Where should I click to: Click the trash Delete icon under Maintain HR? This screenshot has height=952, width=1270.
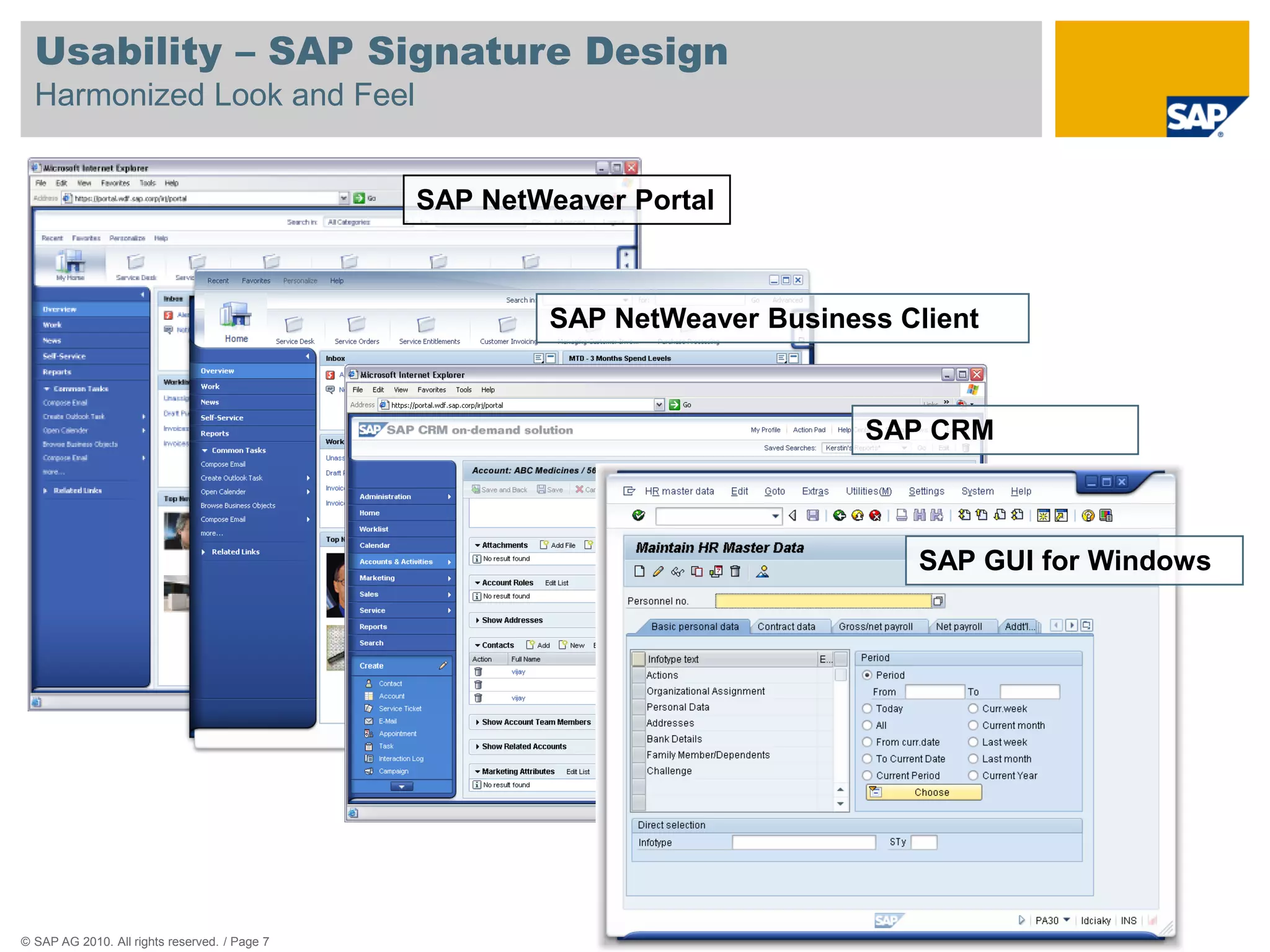pyautogui.click(x=735, y=571)
